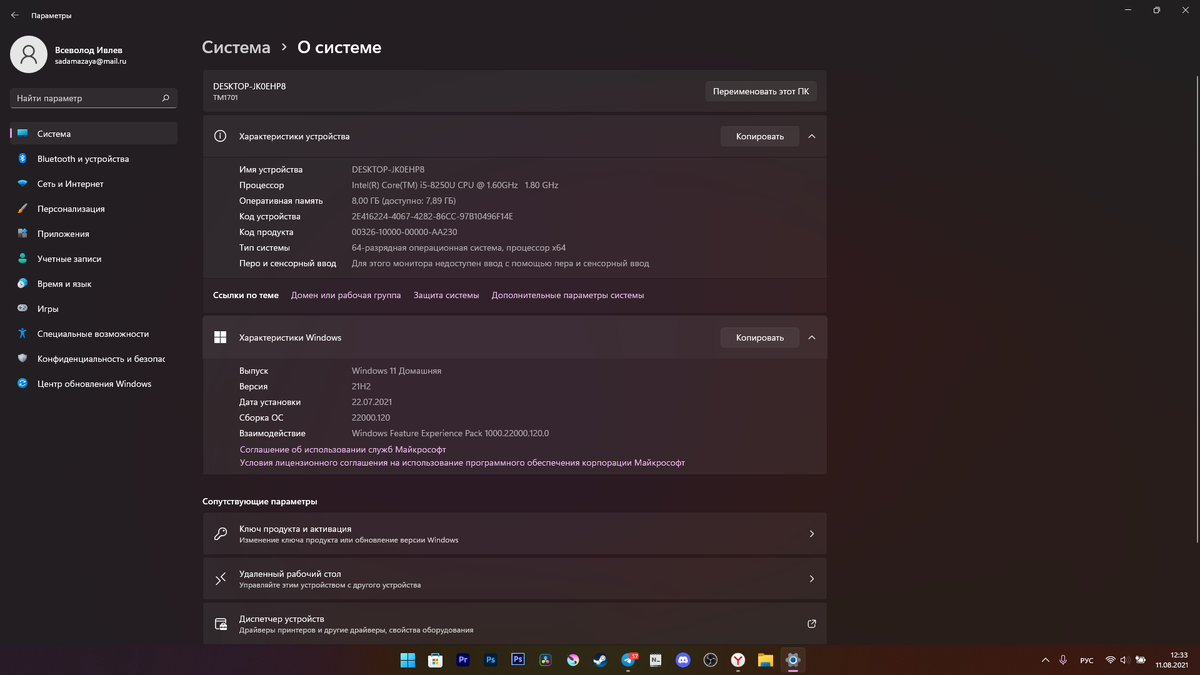Open Специальные возможности settings
The image size is (1200, 675).
tap(93, 333)
